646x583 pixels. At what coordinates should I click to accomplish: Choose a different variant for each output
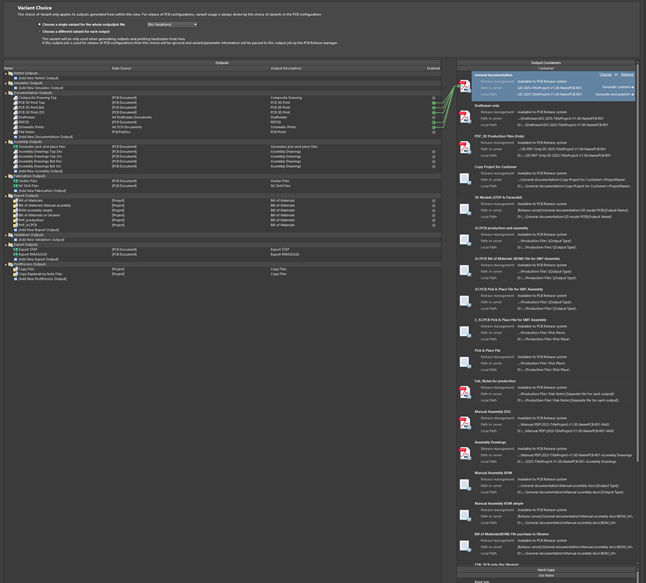(x=39, y=31)
